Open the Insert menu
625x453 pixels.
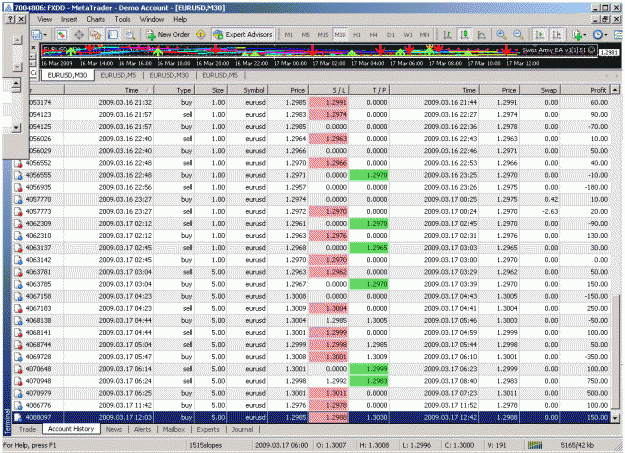[69, 19]
